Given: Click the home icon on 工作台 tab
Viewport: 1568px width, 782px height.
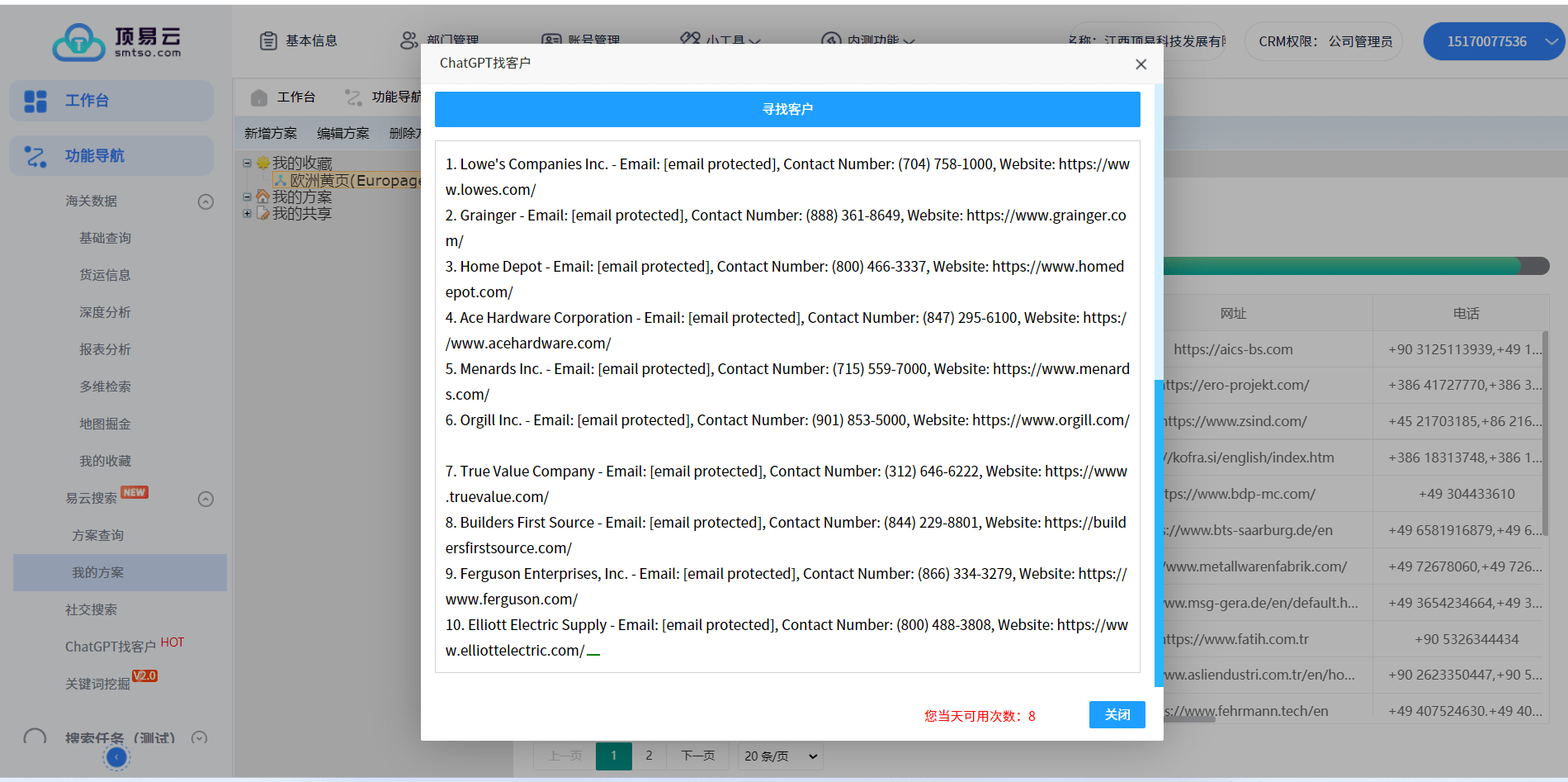Looking at the screenshot, I should point(259,97).
